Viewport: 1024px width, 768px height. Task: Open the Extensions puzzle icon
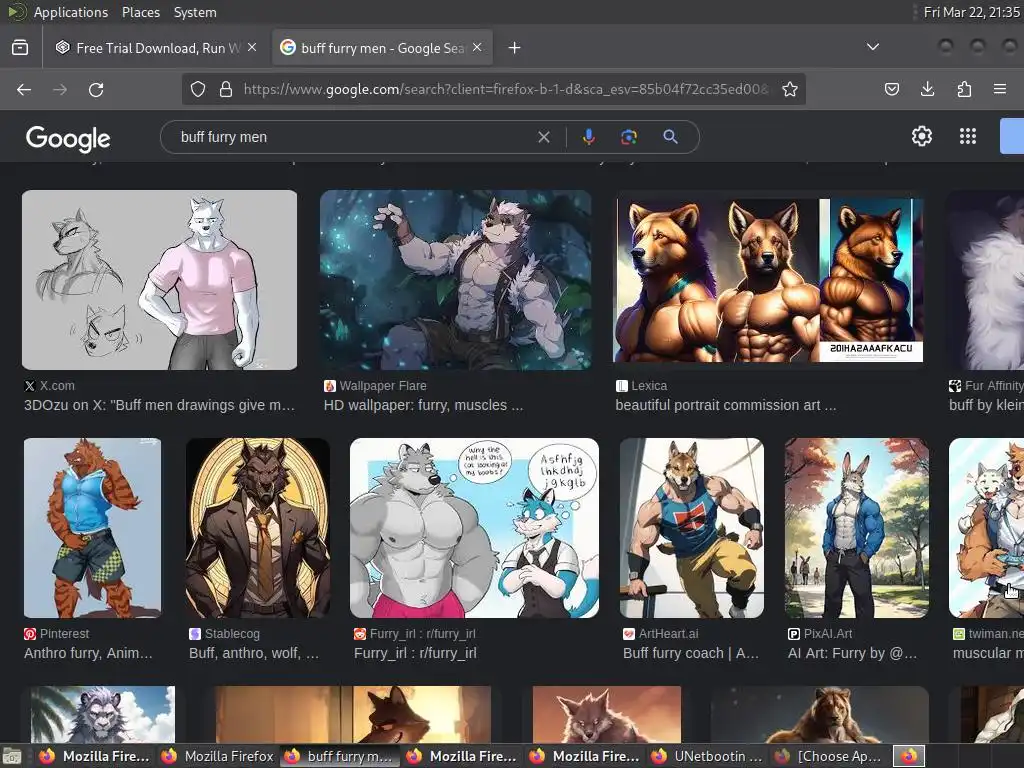click(964, 89)
